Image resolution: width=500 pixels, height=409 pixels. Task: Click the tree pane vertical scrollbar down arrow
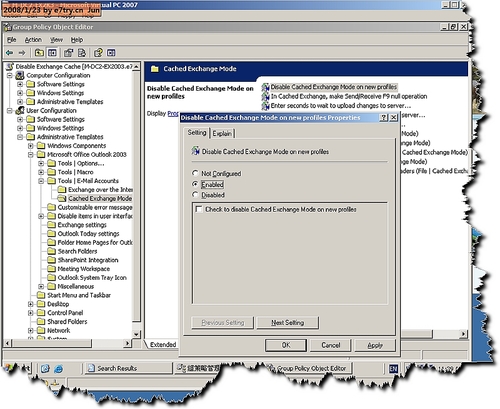coord(136,334)
